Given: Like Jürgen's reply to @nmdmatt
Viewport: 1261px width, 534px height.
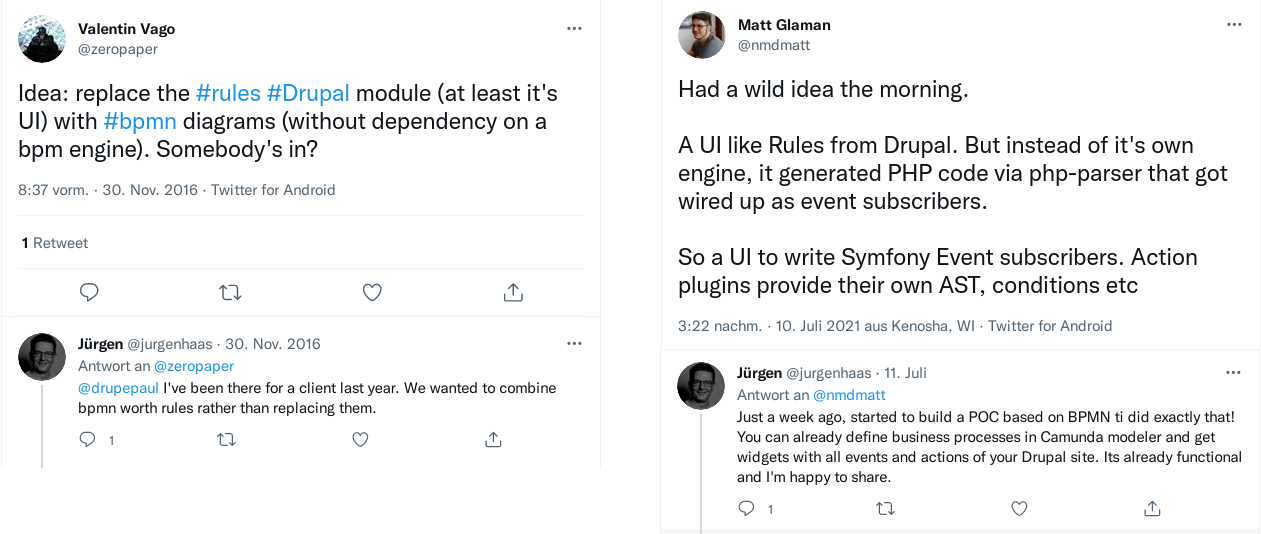Looking at the screenshot, I should (x=1019, y=508).
